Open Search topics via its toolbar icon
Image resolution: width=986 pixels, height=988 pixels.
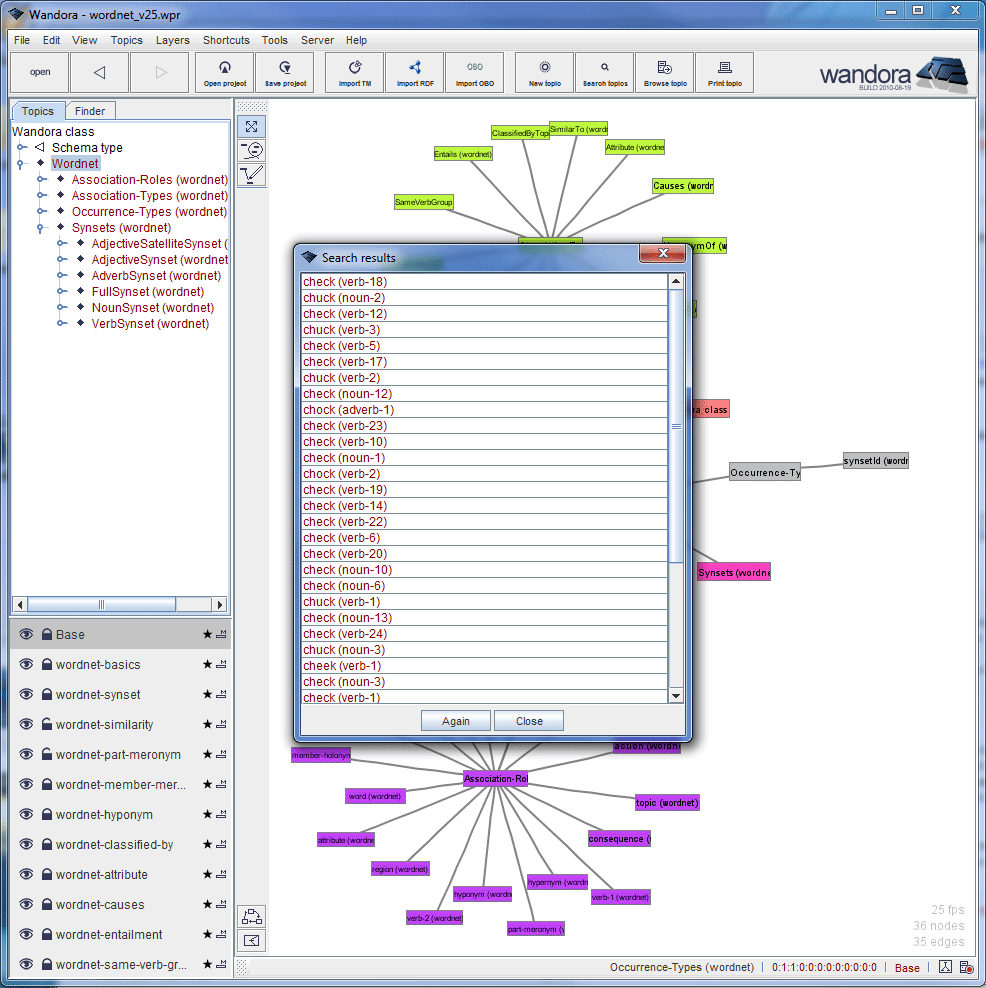click(x=604, y=72)
